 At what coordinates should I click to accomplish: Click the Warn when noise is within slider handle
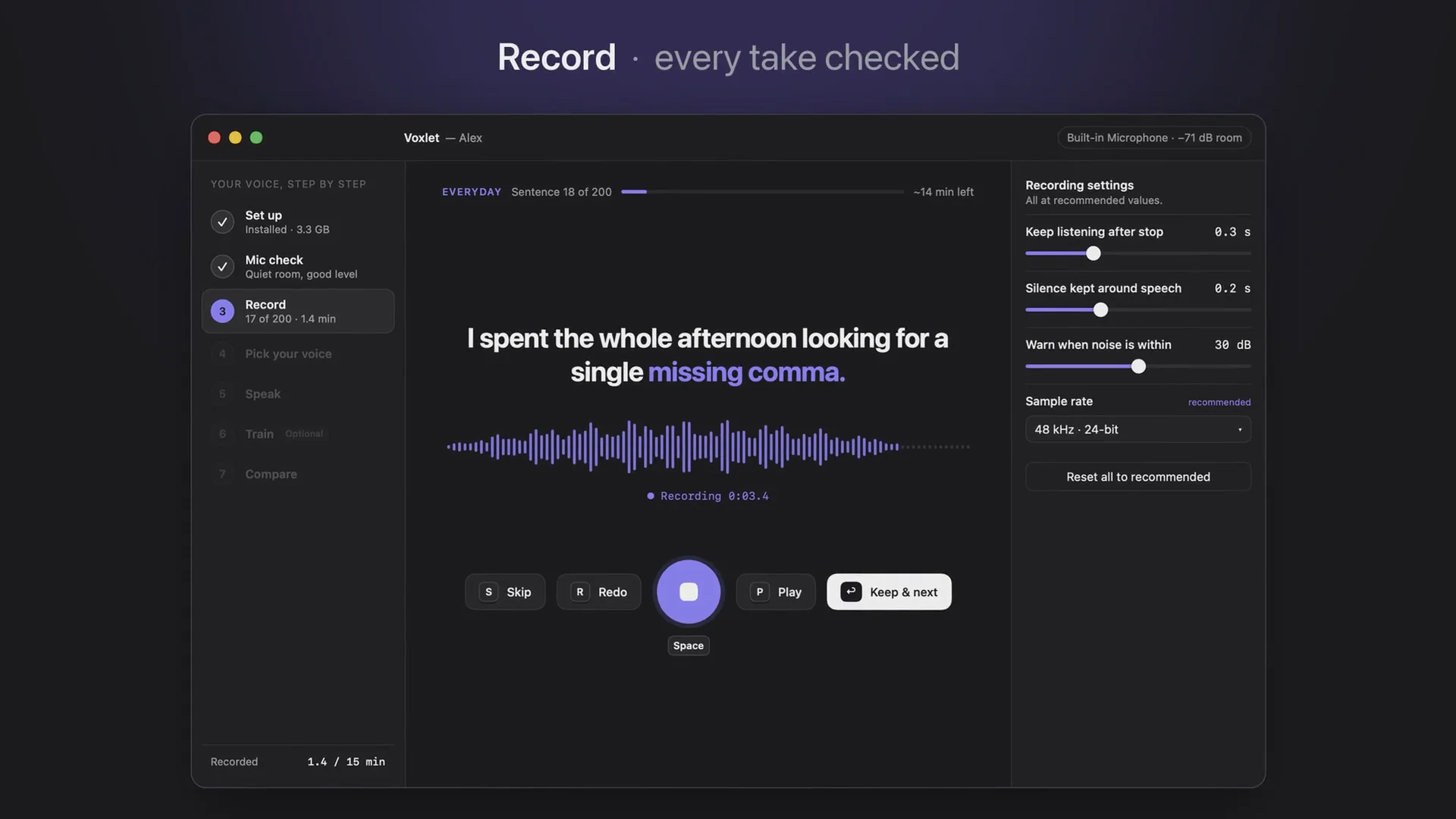pos(1138,366)
